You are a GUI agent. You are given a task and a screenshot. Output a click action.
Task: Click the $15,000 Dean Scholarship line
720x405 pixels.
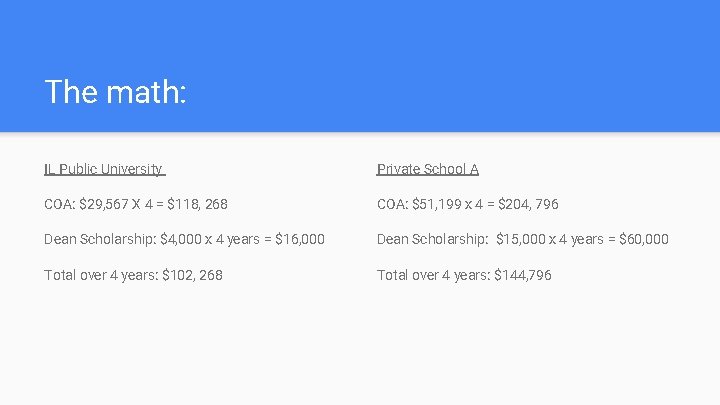tap(523, 239)
